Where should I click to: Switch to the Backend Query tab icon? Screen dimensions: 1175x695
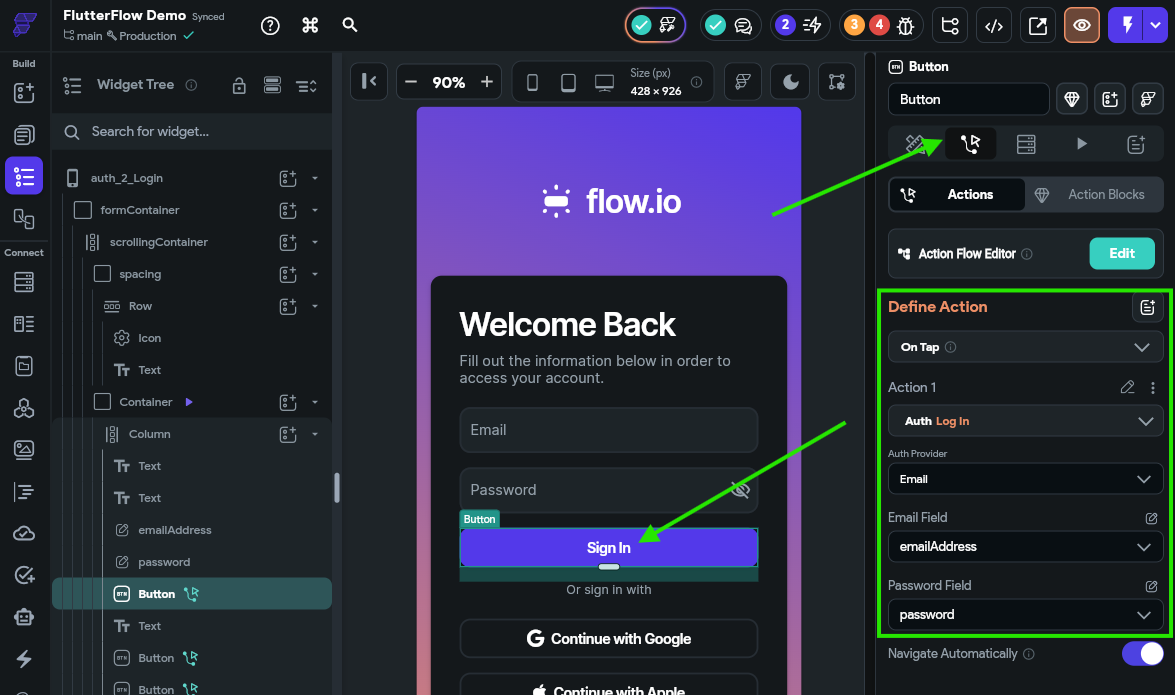(1026, 144)
